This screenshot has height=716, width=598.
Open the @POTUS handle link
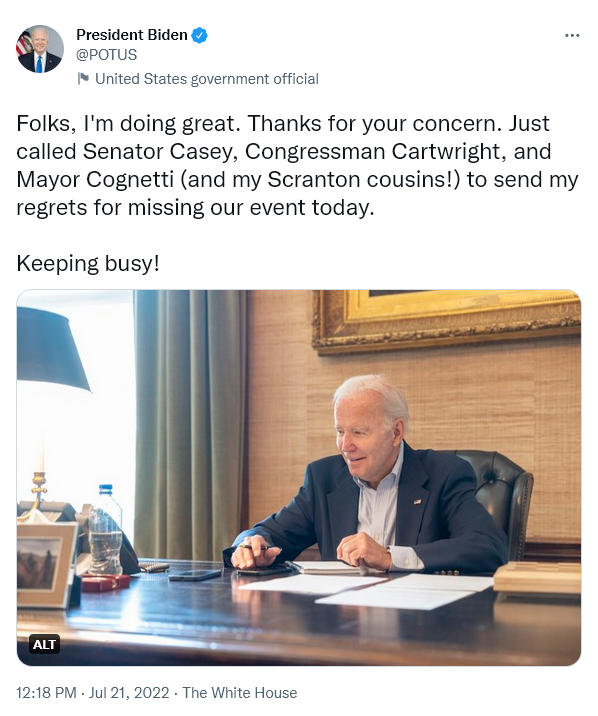click(x=106, y=55)
